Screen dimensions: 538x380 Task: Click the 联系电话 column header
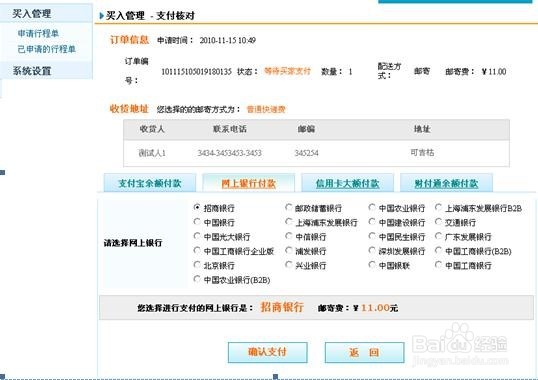coord(230,129)
